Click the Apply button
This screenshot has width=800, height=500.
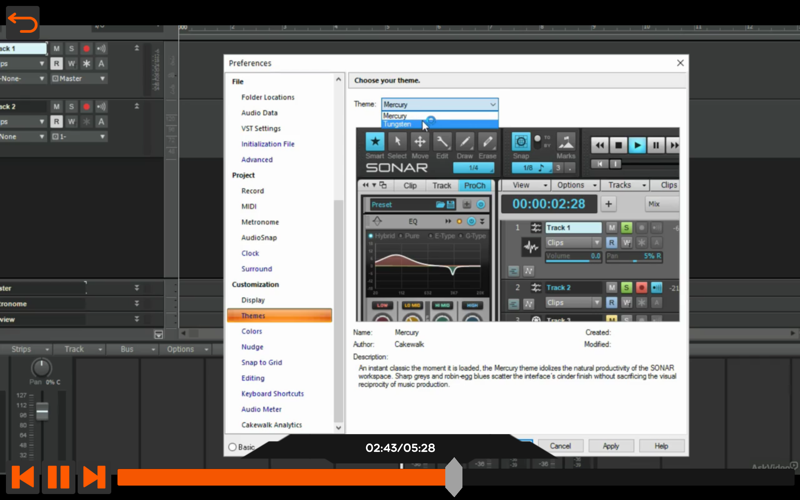tap(611, 446)
